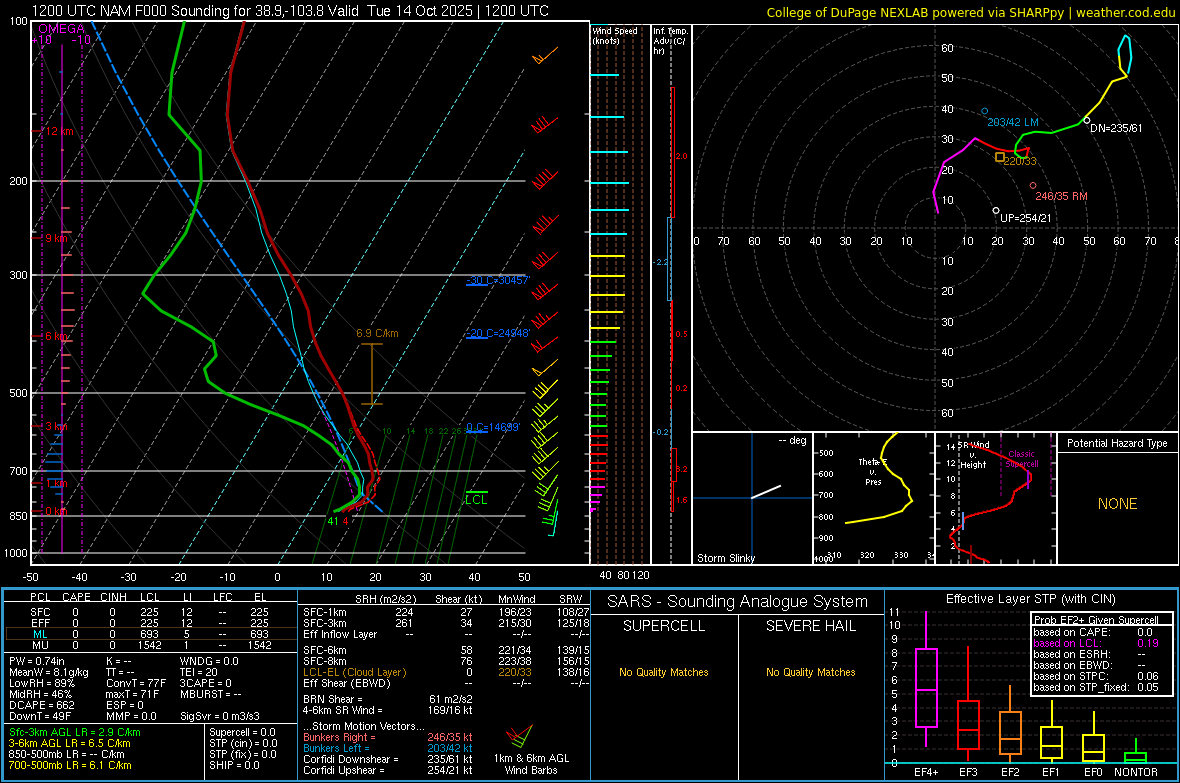
Task: Click the LCL-EL (Cloud Layer) row
Action: tap(446, 672)
